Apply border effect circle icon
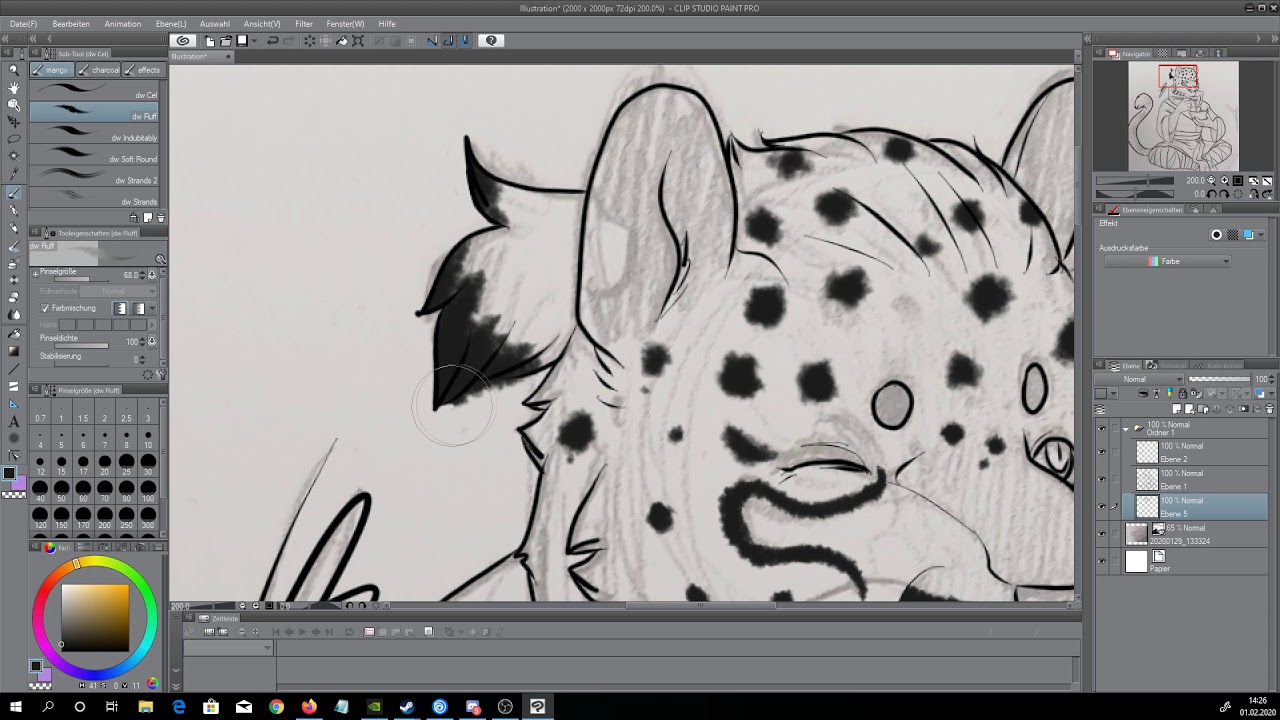1280x720 pixels. tap(1217, 234)
